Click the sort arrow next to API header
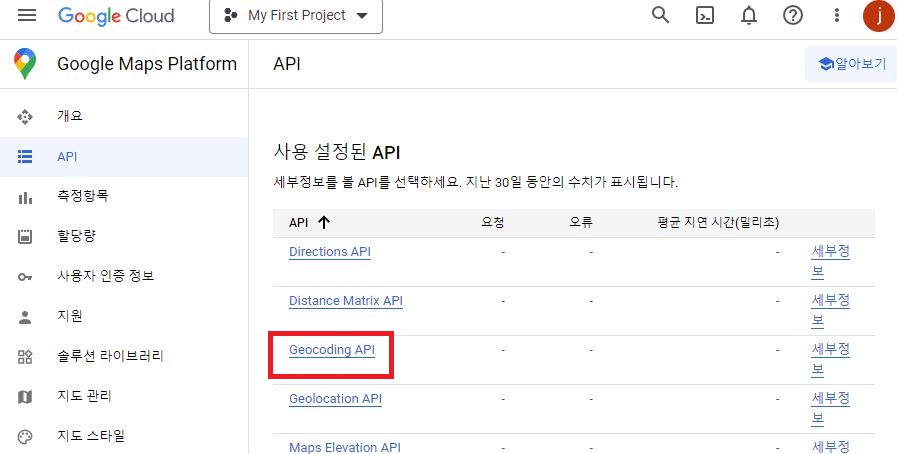Viewport: 897px width, 454px height. (x=324, y=222)
